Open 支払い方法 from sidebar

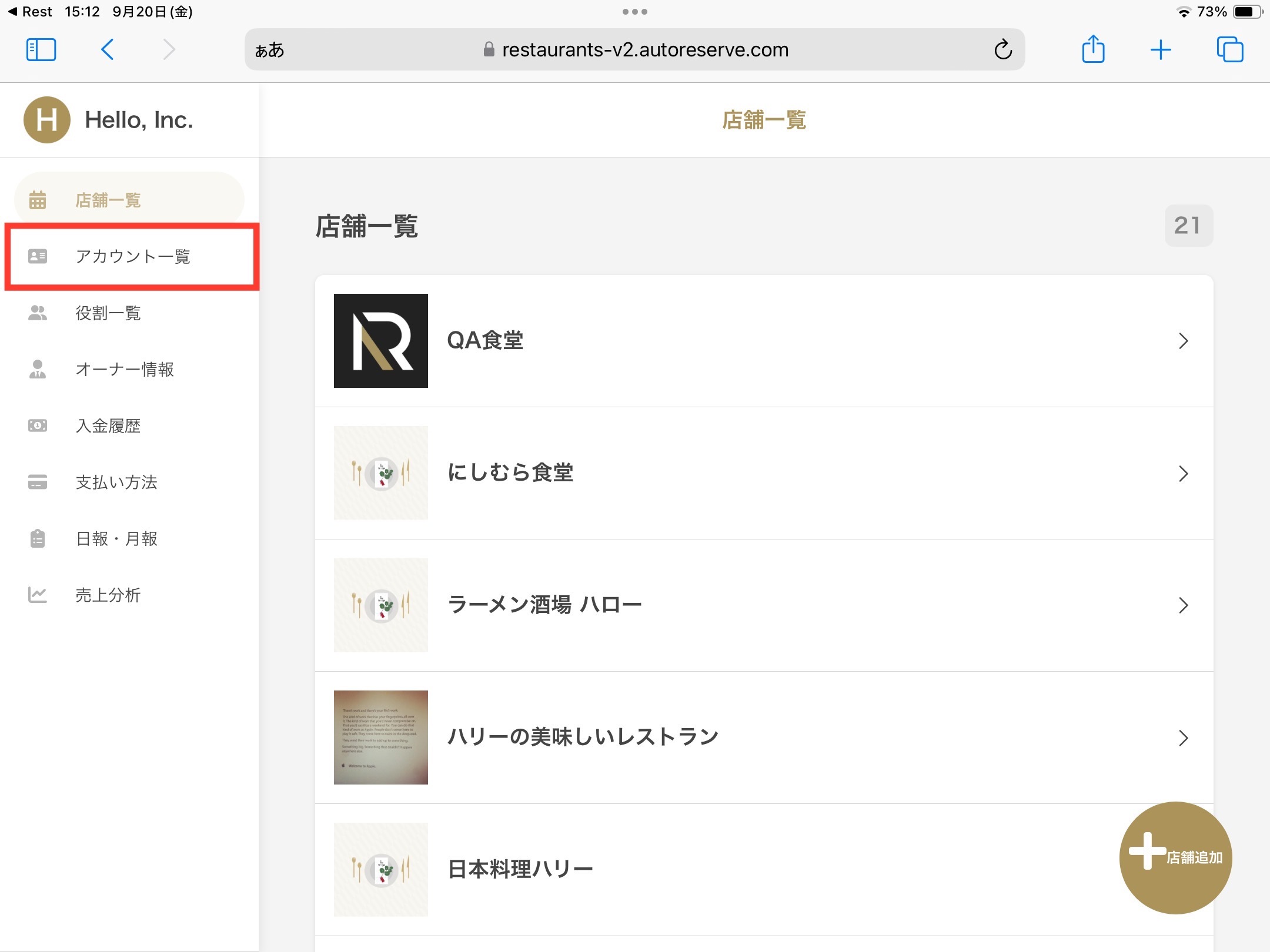coord(116,482)
